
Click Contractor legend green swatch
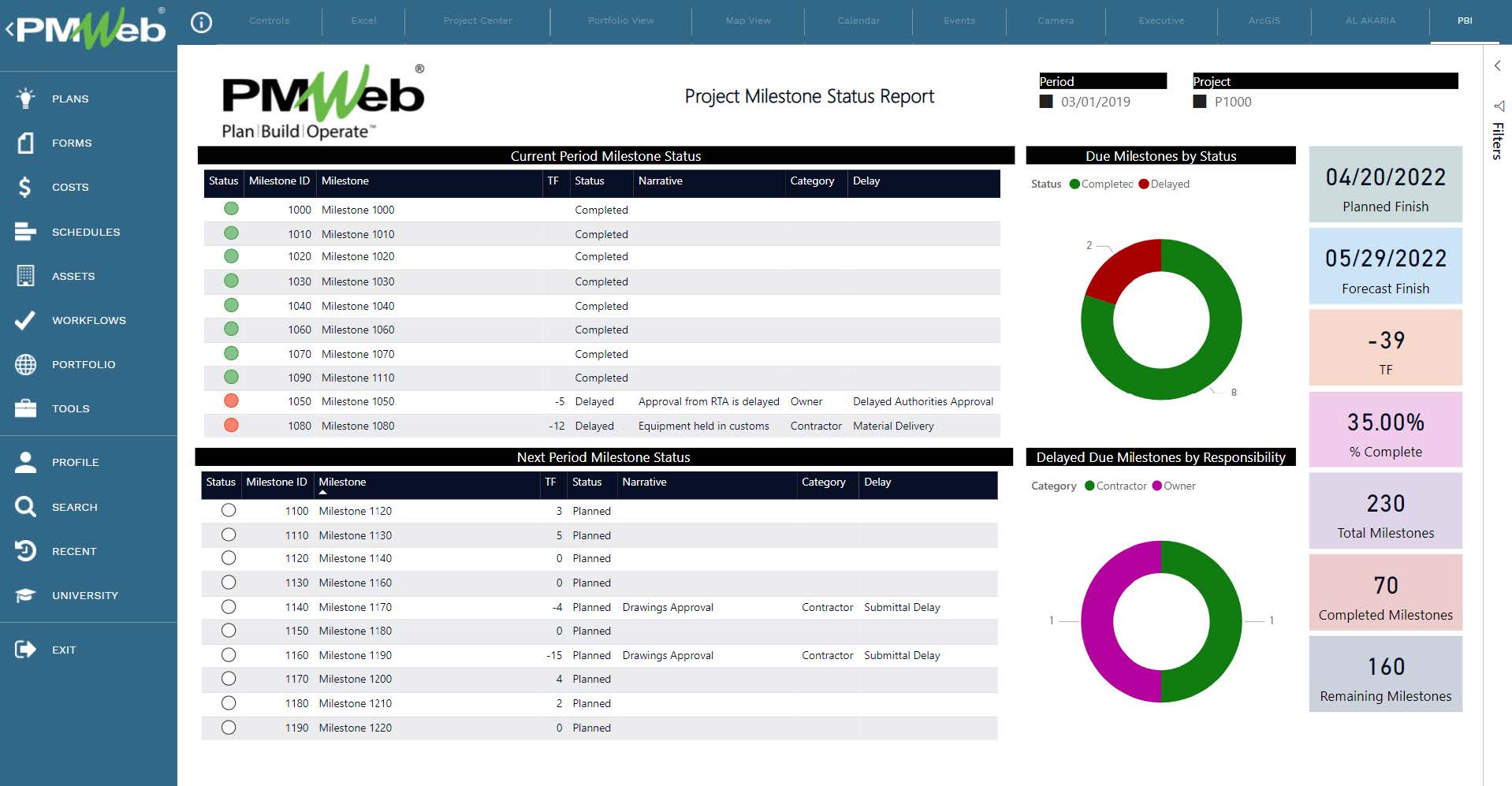click(1089, 486)
